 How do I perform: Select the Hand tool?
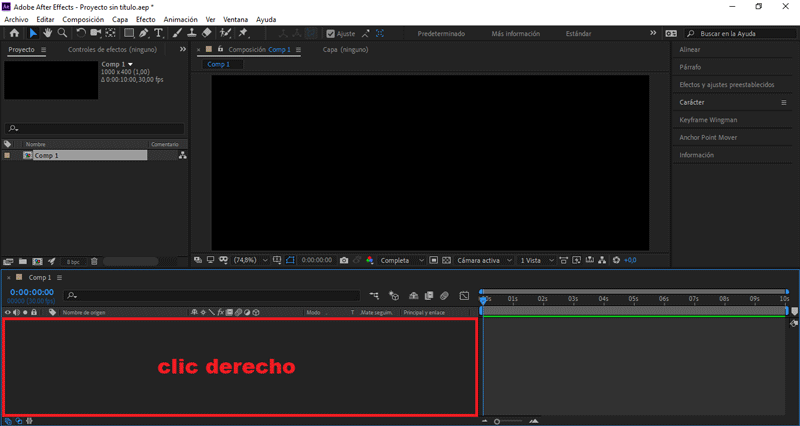click(x=47, y=33)
